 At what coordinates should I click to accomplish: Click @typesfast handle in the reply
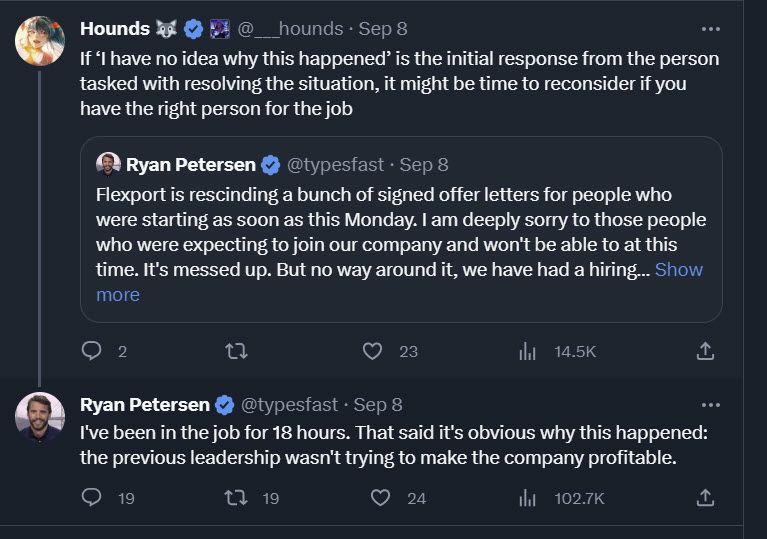point(289,405)
